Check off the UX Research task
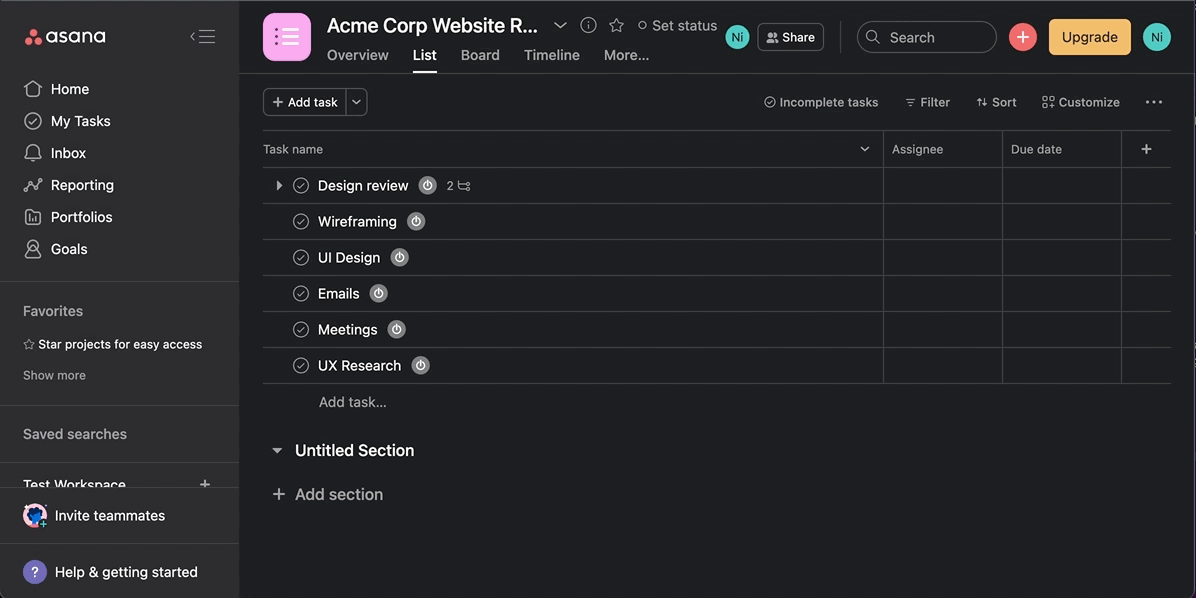The height and width of the screenshot is (598, 1196). [301, 366]
